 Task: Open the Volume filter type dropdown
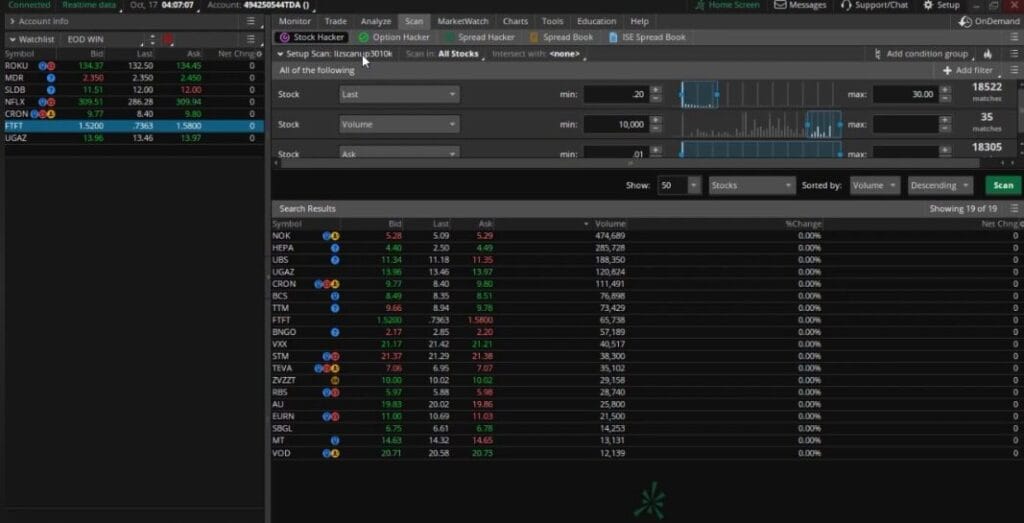coord(399,124)
